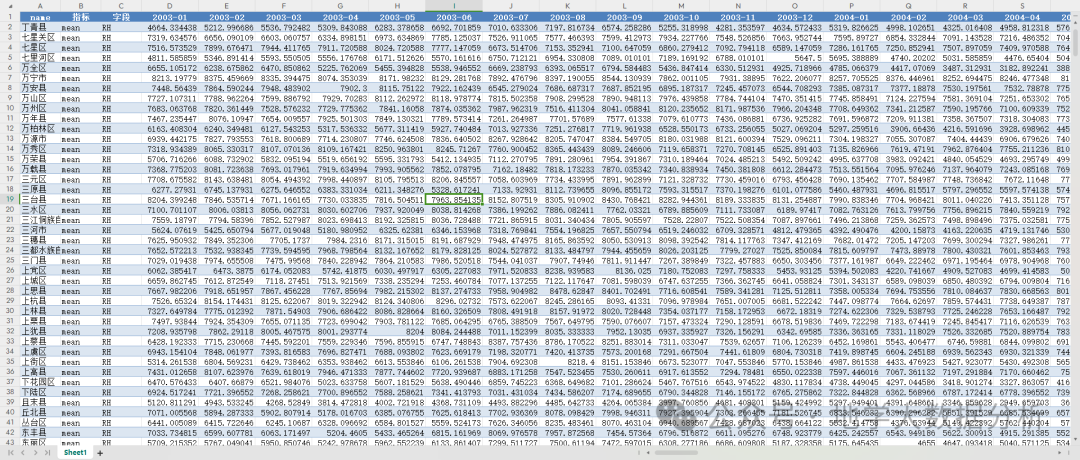Select the cell '东丰县'
Screen dimensions: 1080x460
coord(39,432)
